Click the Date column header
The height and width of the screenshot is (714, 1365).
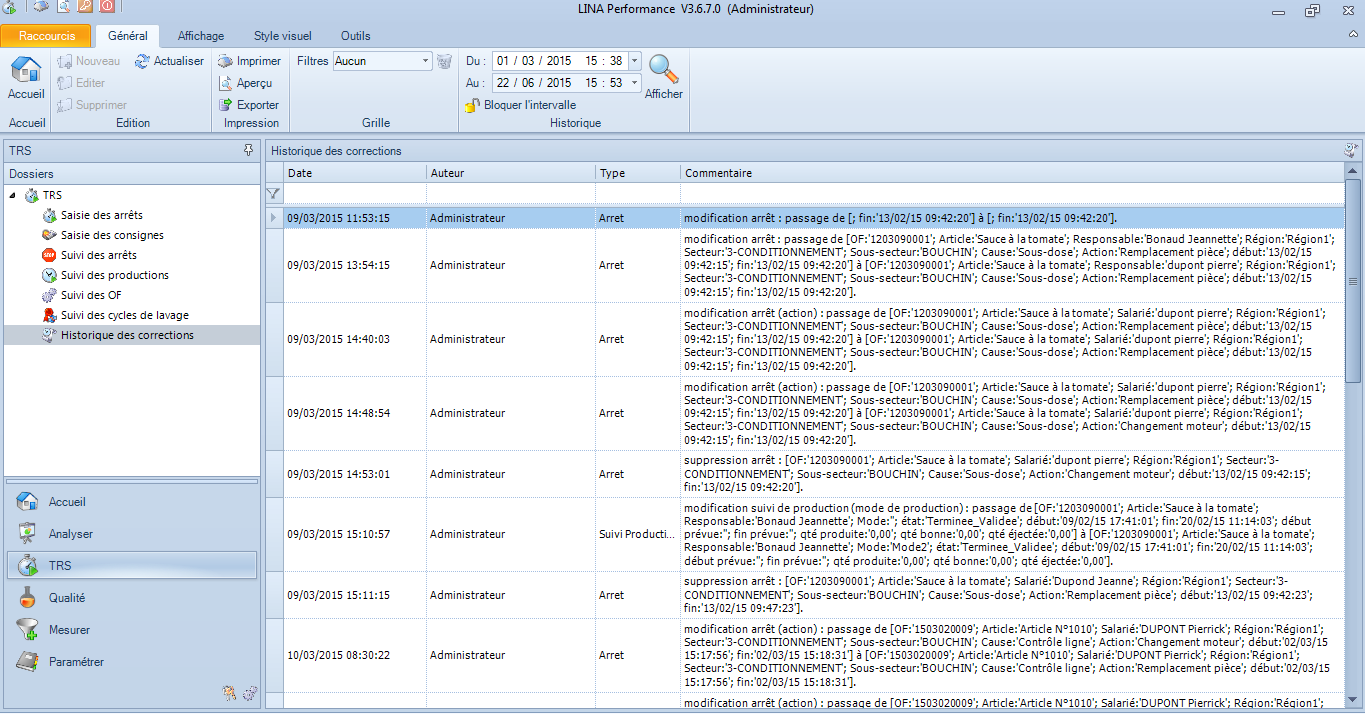(355, 173)
